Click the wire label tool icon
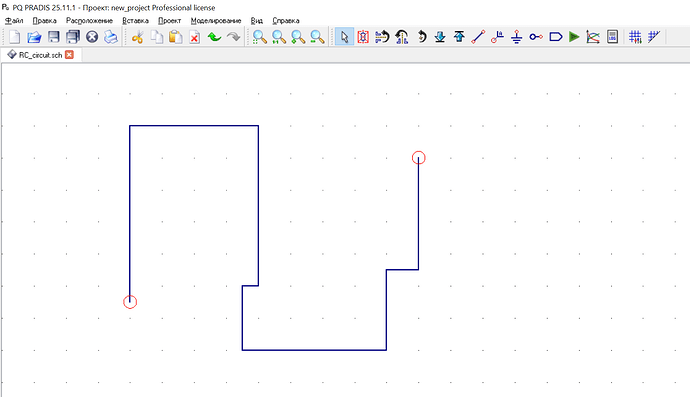Image resolution: width=690 pixels, height=397 pixels. coord(497,37)
